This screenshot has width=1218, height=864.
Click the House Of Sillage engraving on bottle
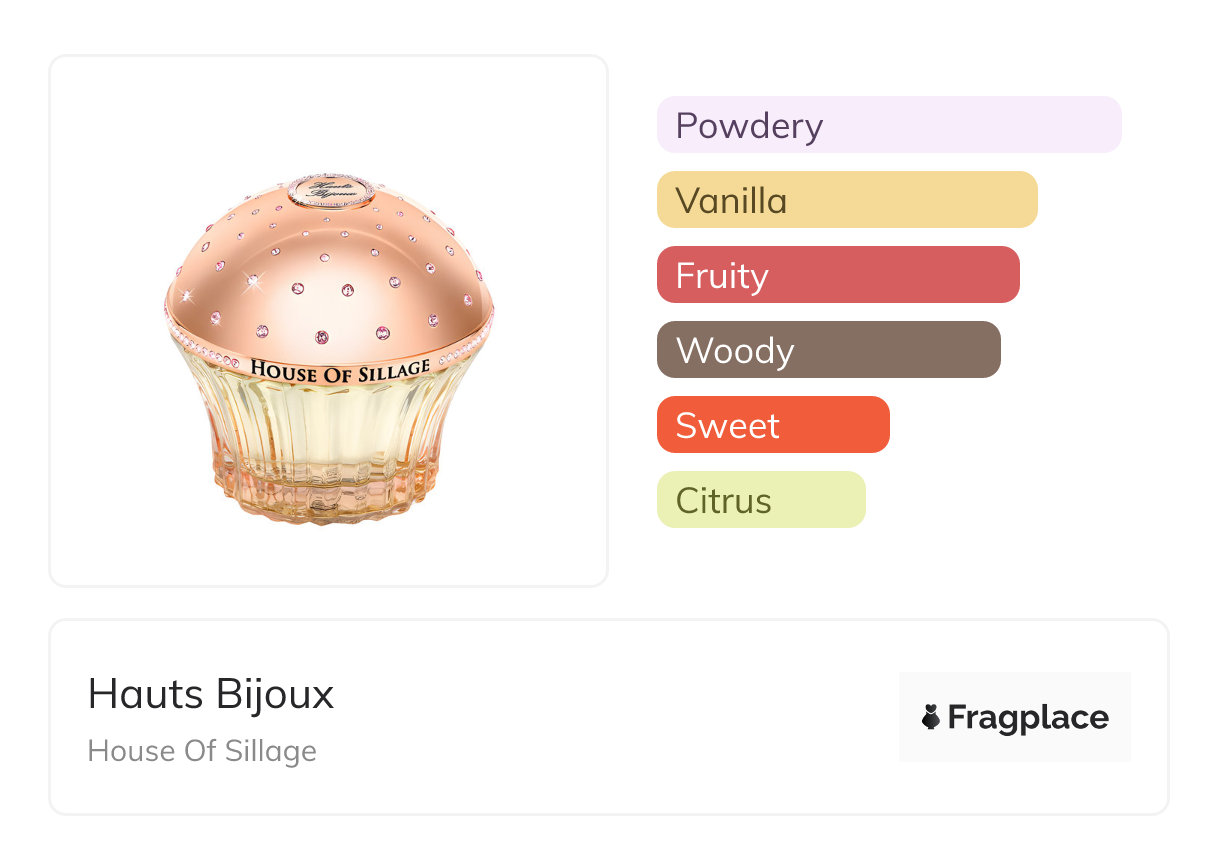[340, 371]
